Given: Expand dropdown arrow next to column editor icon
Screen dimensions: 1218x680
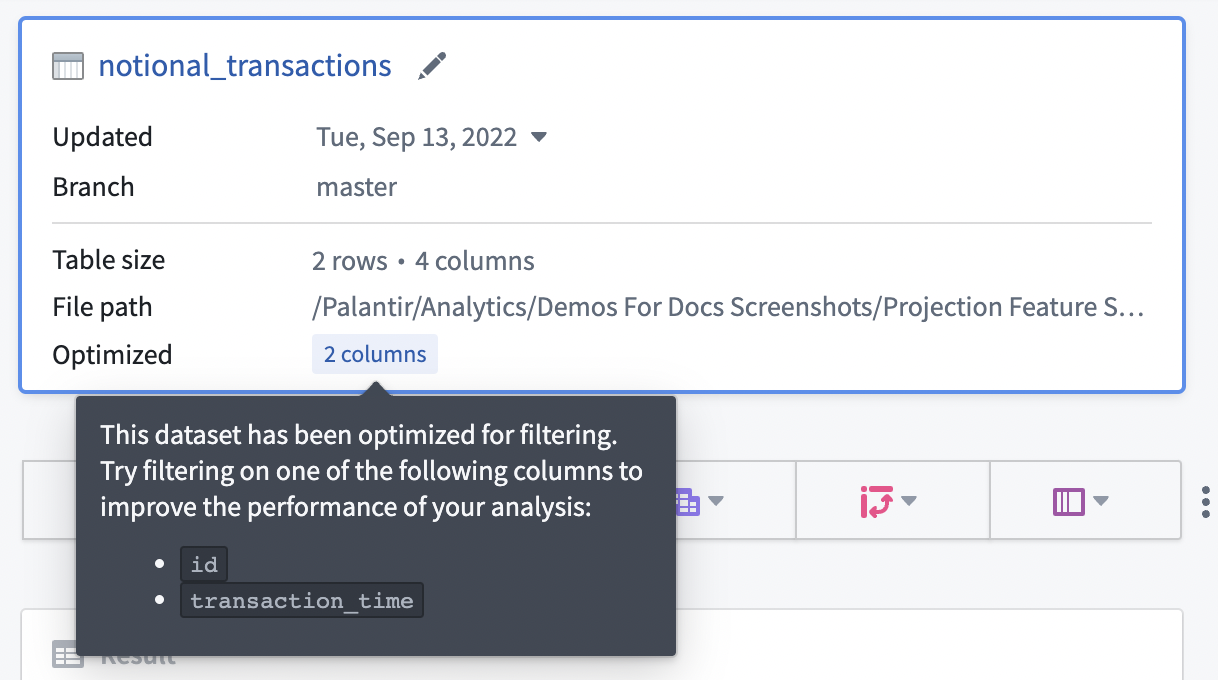Looking at the screenshot, I should pos(1101,501).
